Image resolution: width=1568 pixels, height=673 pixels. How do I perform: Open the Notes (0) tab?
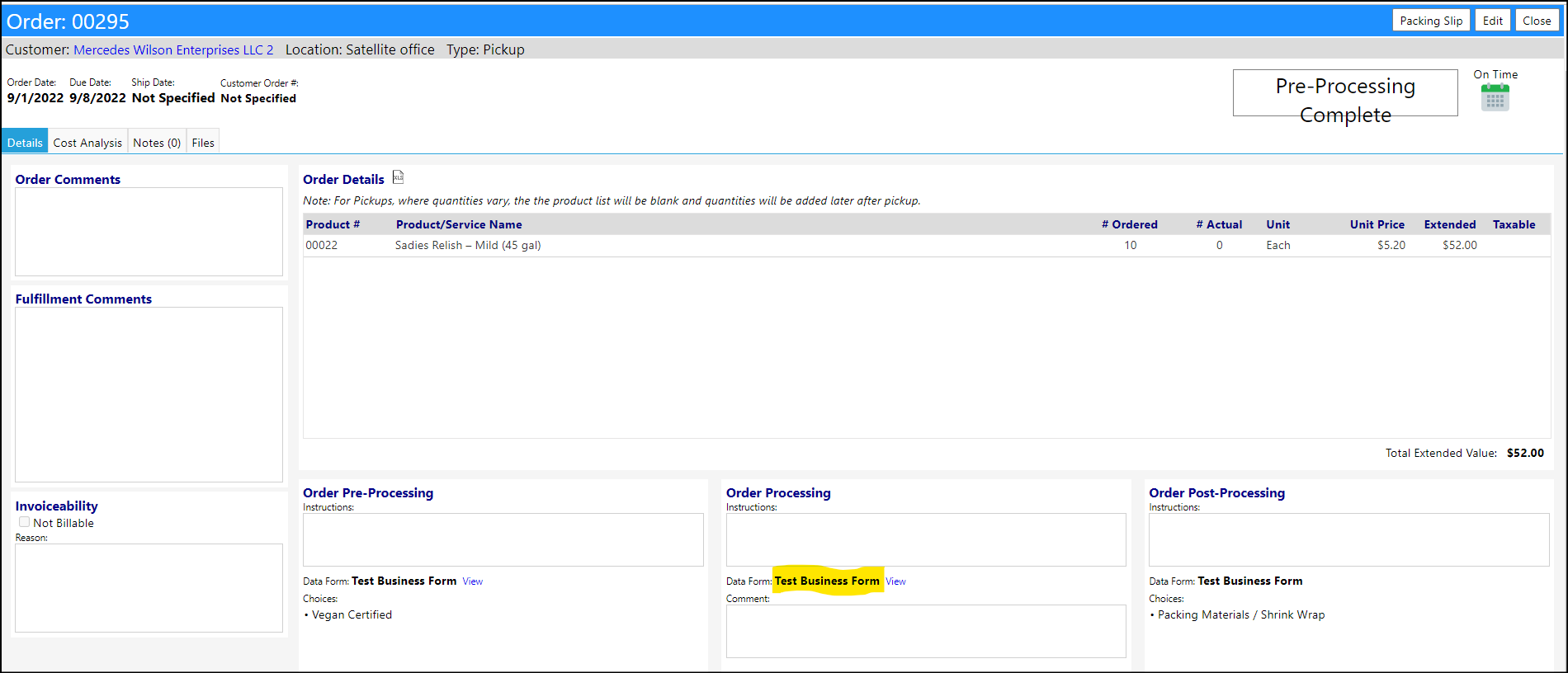(157, 142)
